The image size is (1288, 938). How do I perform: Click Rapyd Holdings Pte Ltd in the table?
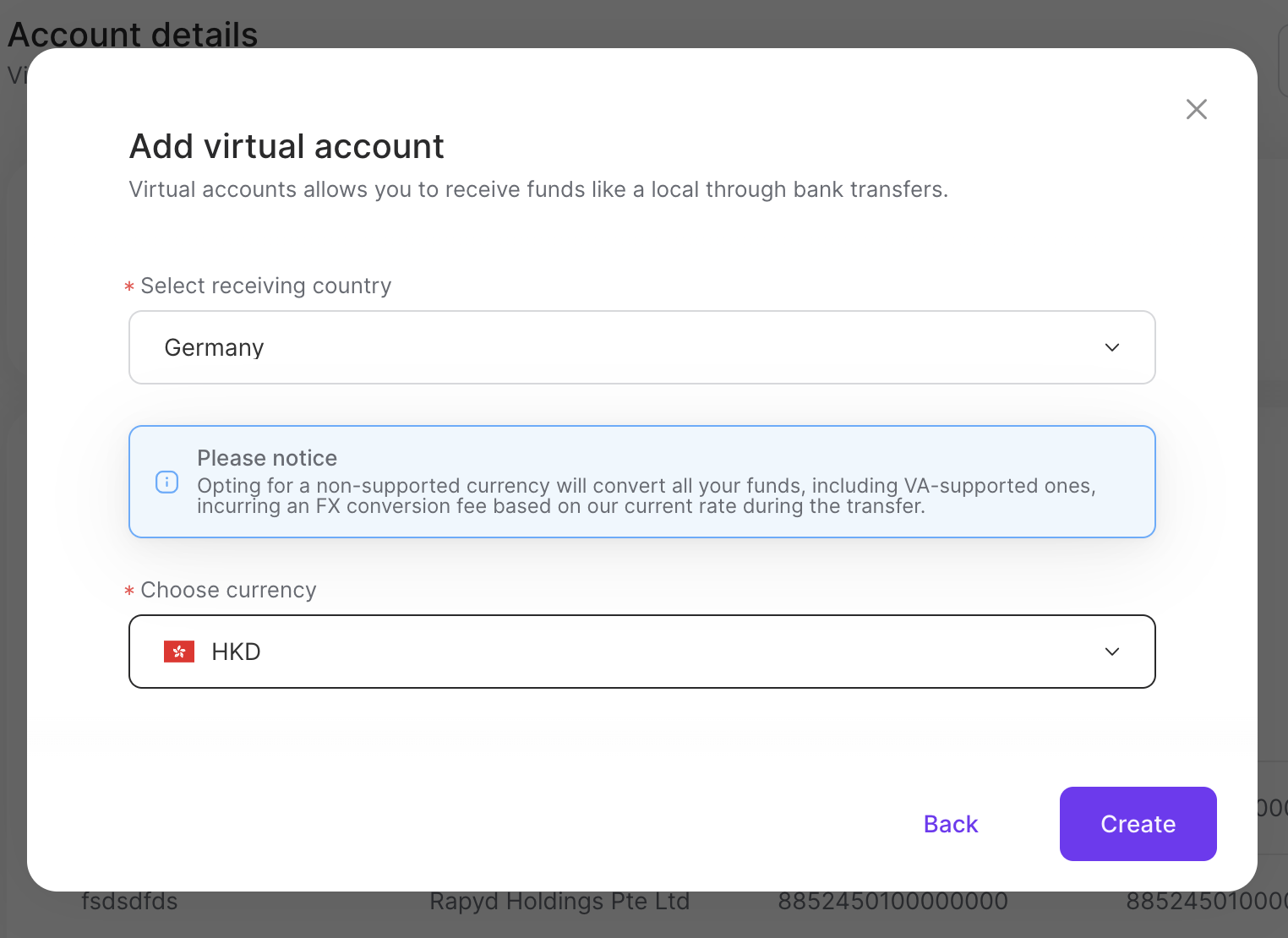[x=559, y=901]
